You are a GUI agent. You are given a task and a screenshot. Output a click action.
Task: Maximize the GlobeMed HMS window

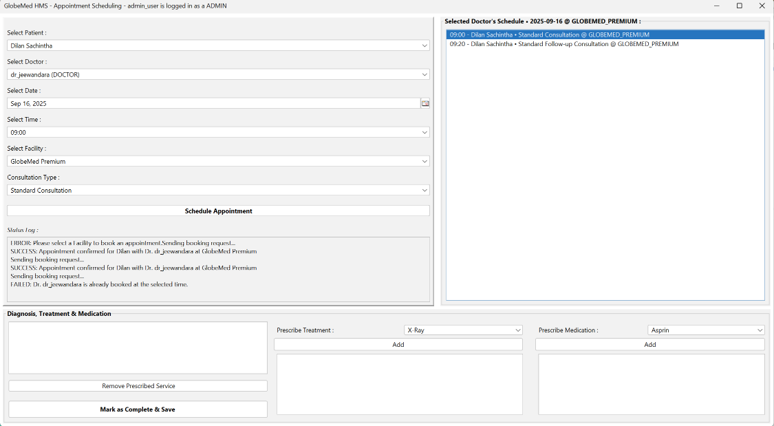click(739, 6)
